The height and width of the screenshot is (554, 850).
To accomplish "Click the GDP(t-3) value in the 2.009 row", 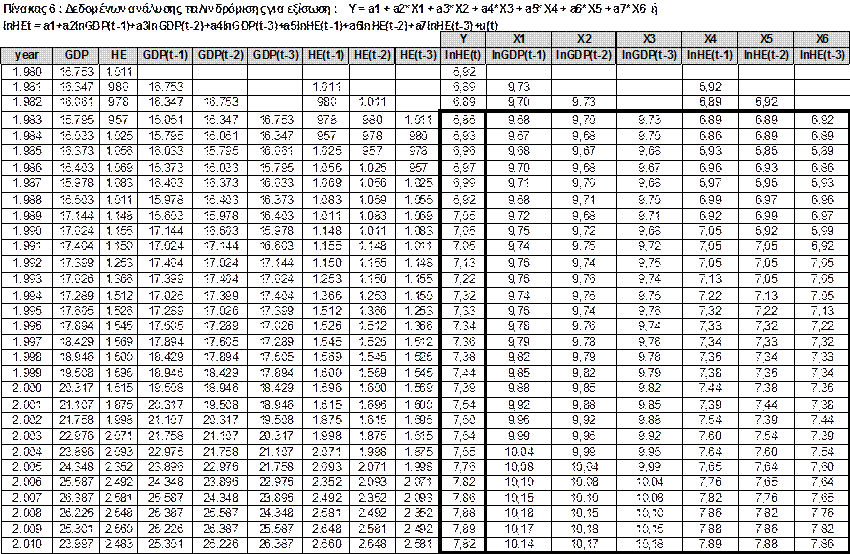I will click(x=275, y=528).
